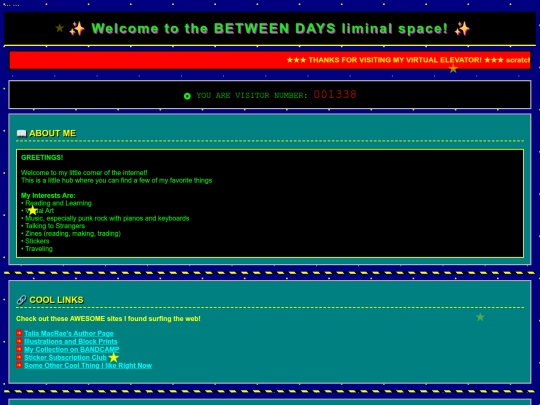Screen dimensions: 540x405
Task: Click the 'Traveling' interest item
Action: pyautogui.click(x=39, y=249)
